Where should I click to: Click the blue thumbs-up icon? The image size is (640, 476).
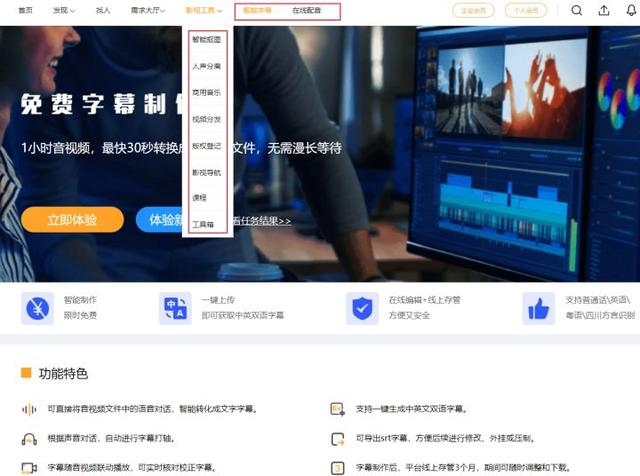click(x=538, y=308)
